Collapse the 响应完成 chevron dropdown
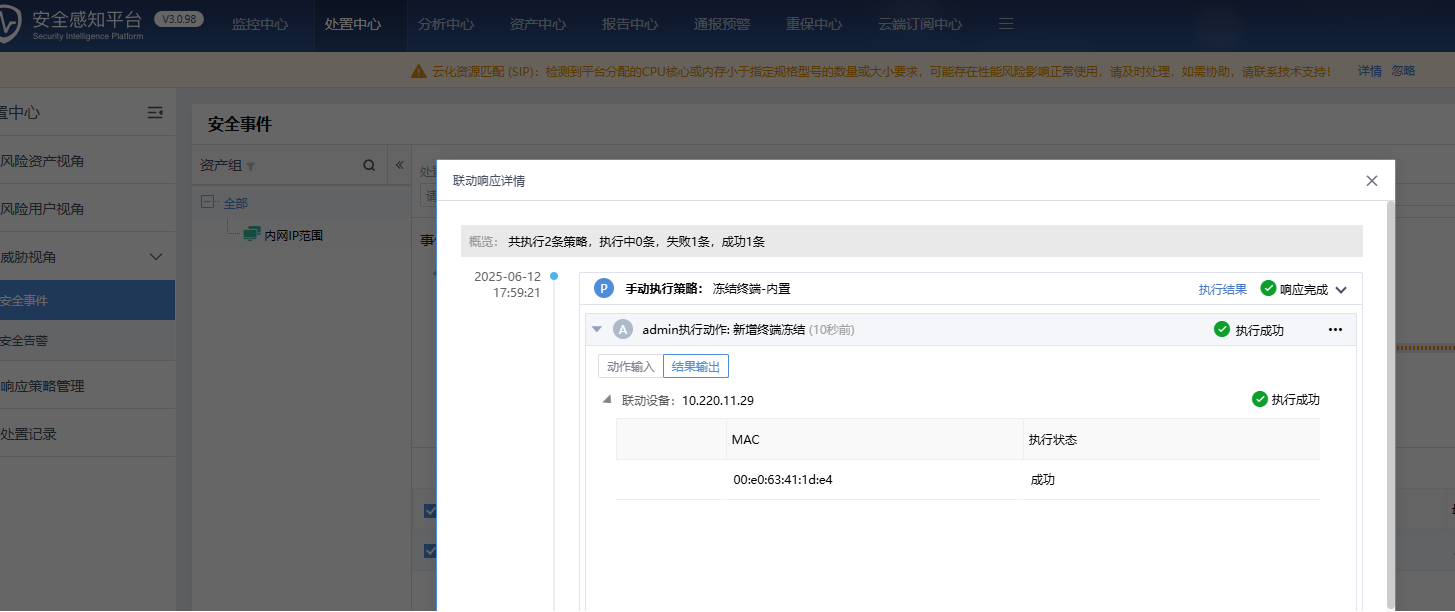 [1341, 290]
